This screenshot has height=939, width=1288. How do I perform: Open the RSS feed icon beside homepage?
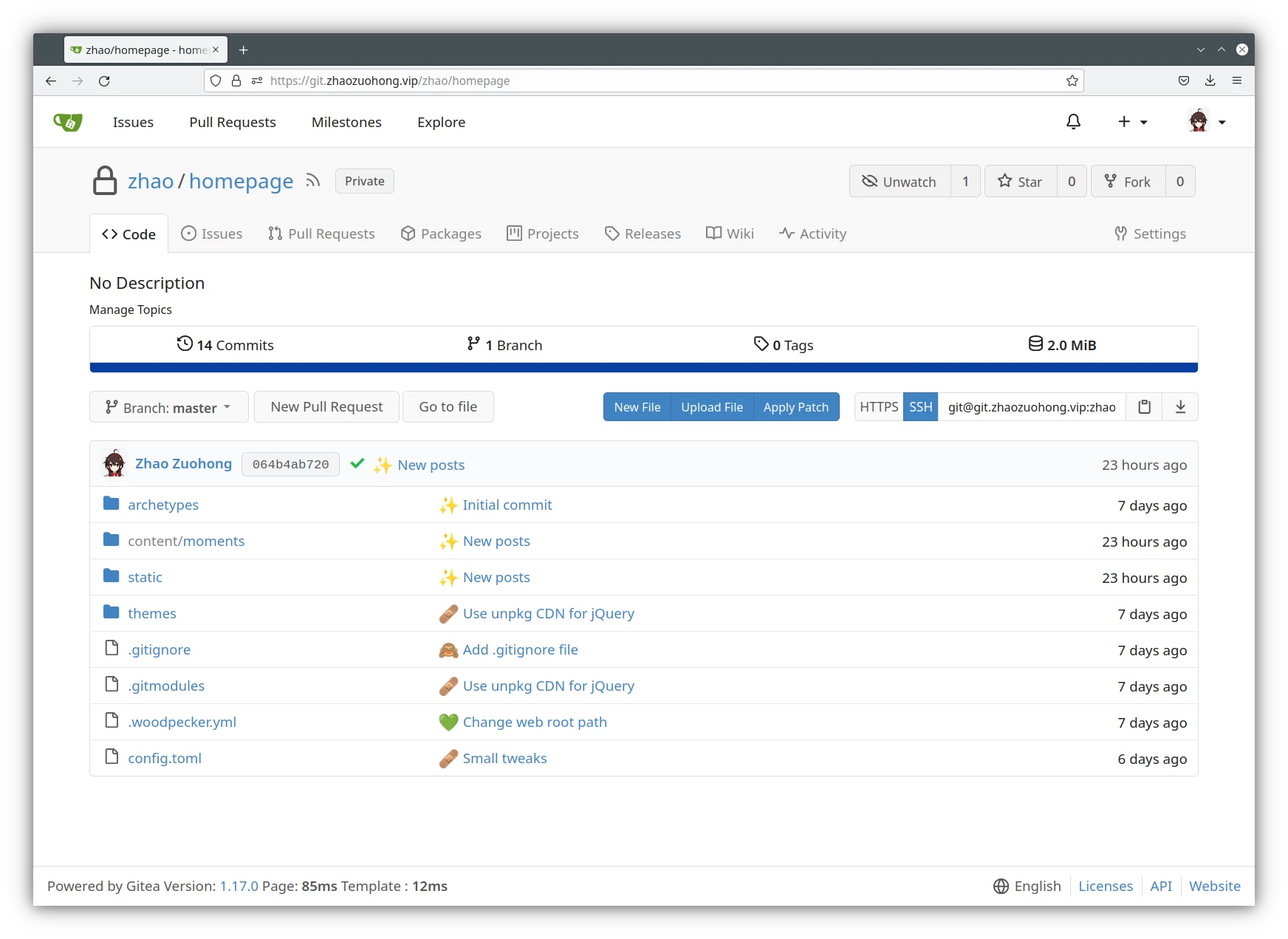click(313, 181)
